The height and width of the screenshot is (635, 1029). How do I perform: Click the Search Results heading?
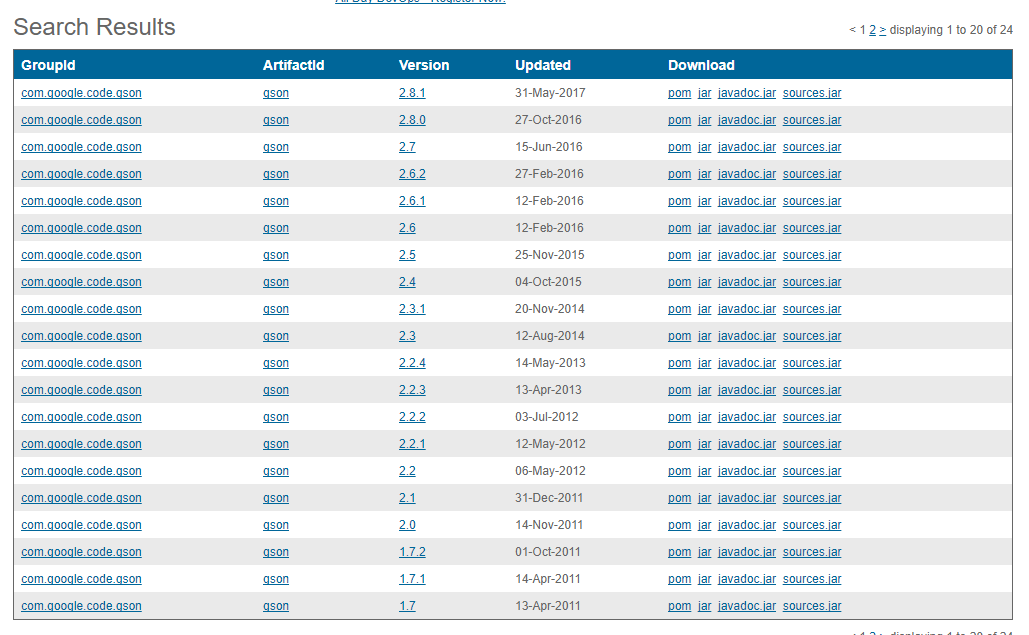tap(94, 27)
